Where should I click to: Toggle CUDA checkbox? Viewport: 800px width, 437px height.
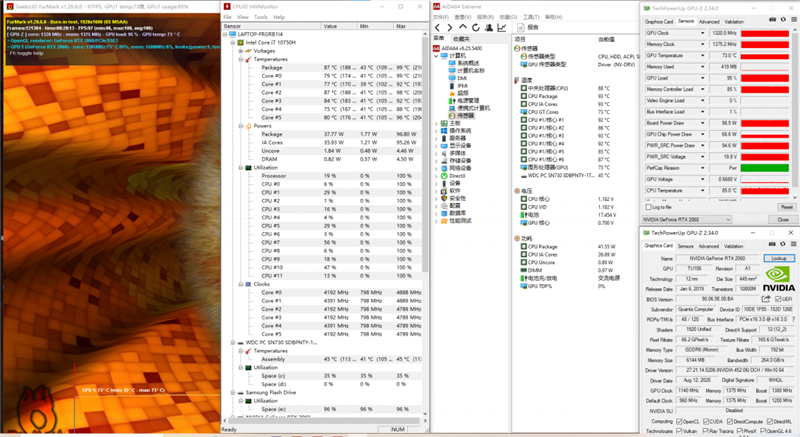tap(706, 422)
